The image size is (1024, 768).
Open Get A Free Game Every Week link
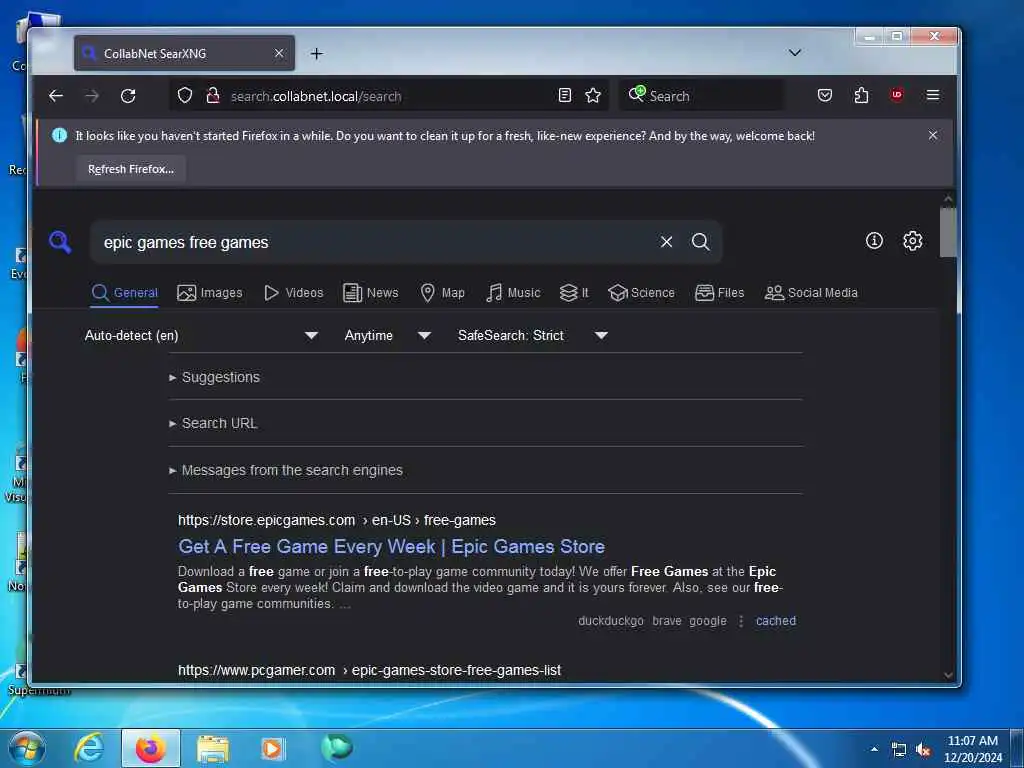[x=391, y=547]
